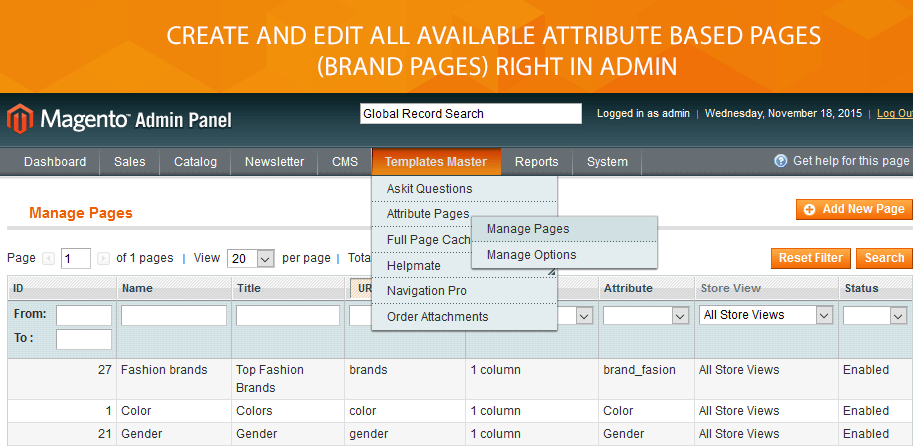Open the CMS menu
Screen dimensions: 913x446
coord(345,162)
